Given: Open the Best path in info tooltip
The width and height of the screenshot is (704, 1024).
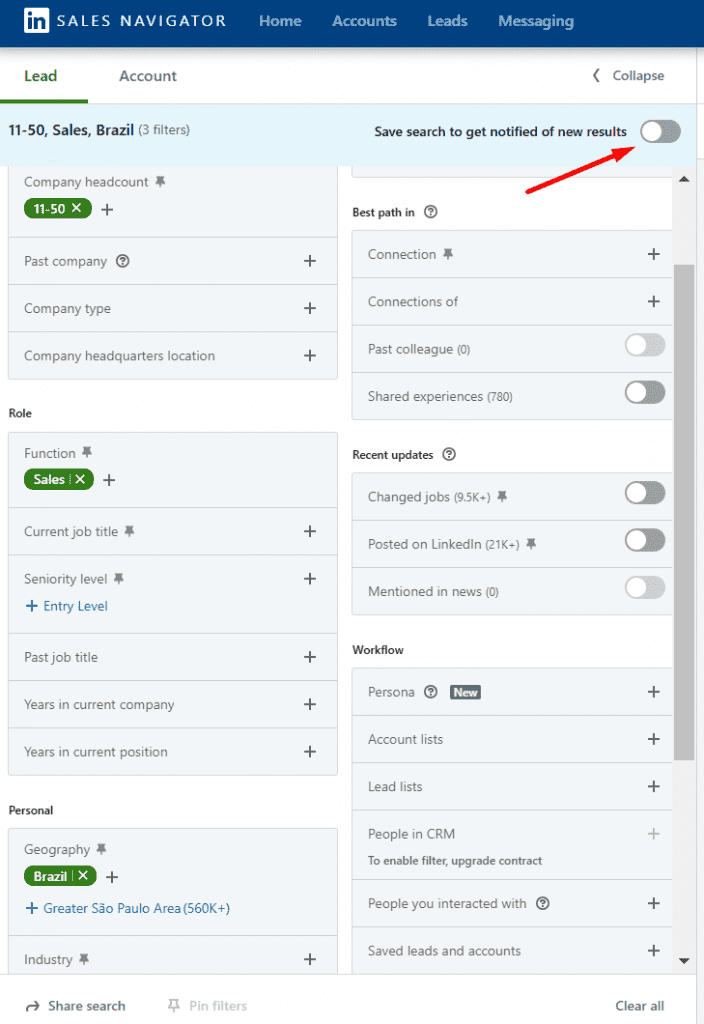Looking at the screenshot, I should click(x=430, y=212).
